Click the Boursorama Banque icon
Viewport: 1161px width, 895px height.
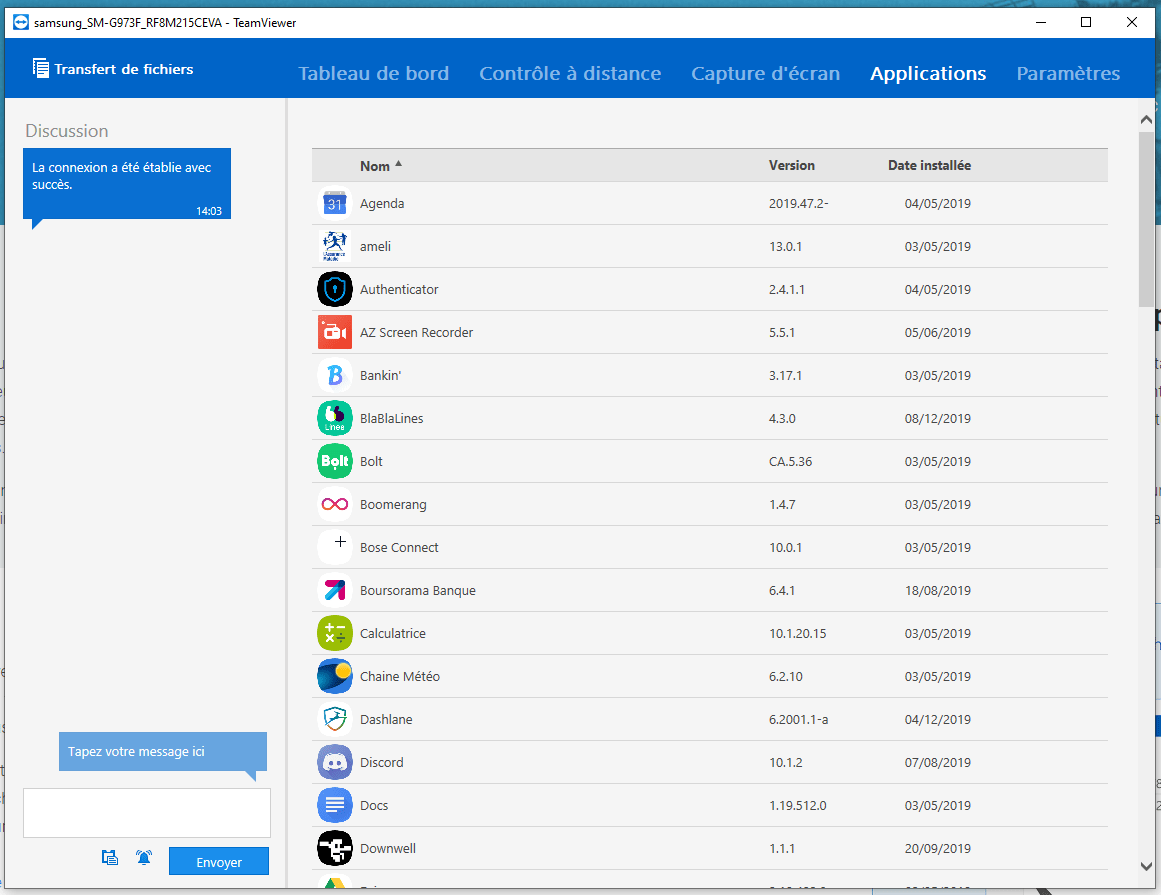pyautogui.click(x=335, y=590)
